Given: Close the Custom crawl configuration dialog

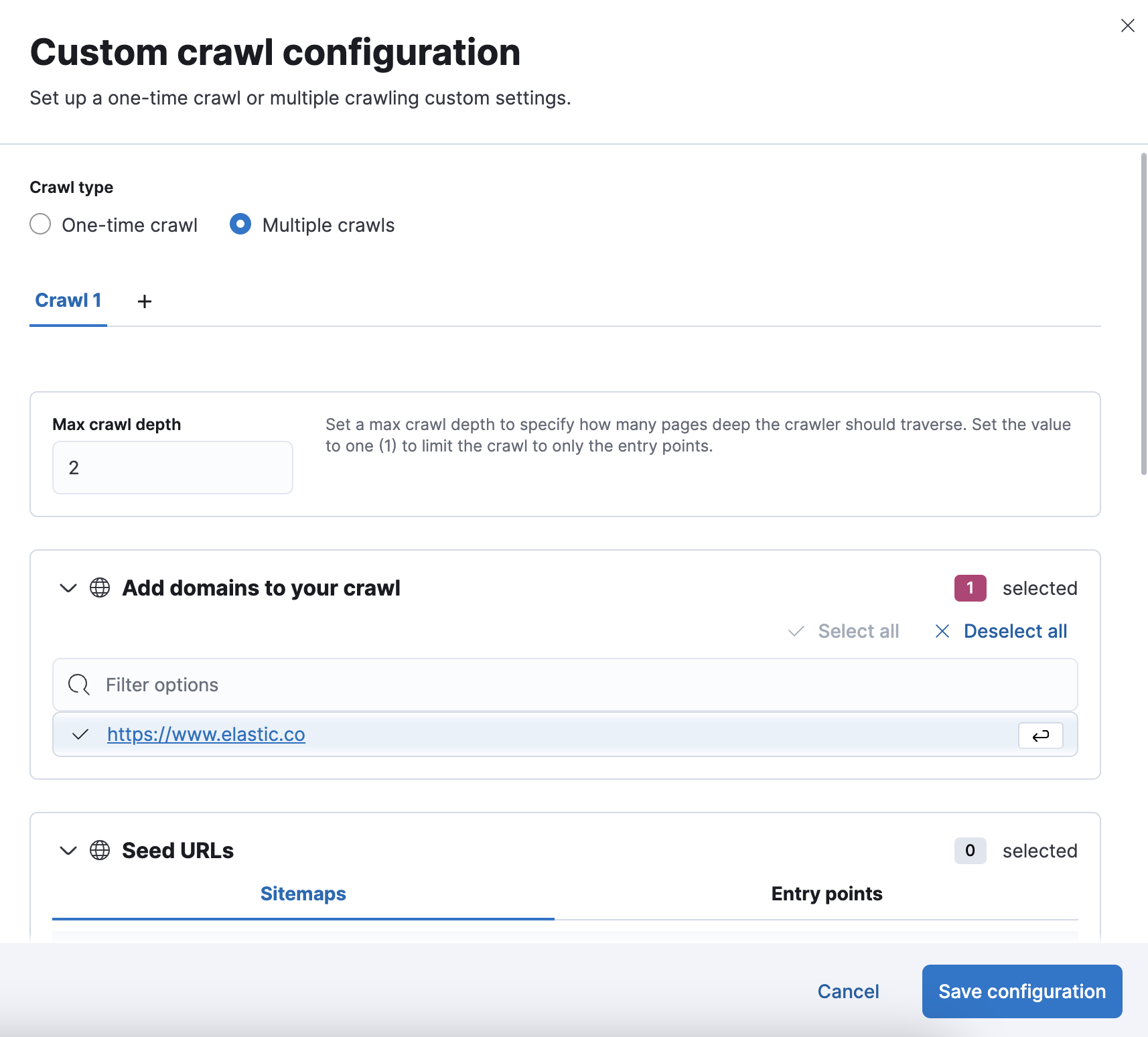Looking at the screenshot, I should [1128, 25].
